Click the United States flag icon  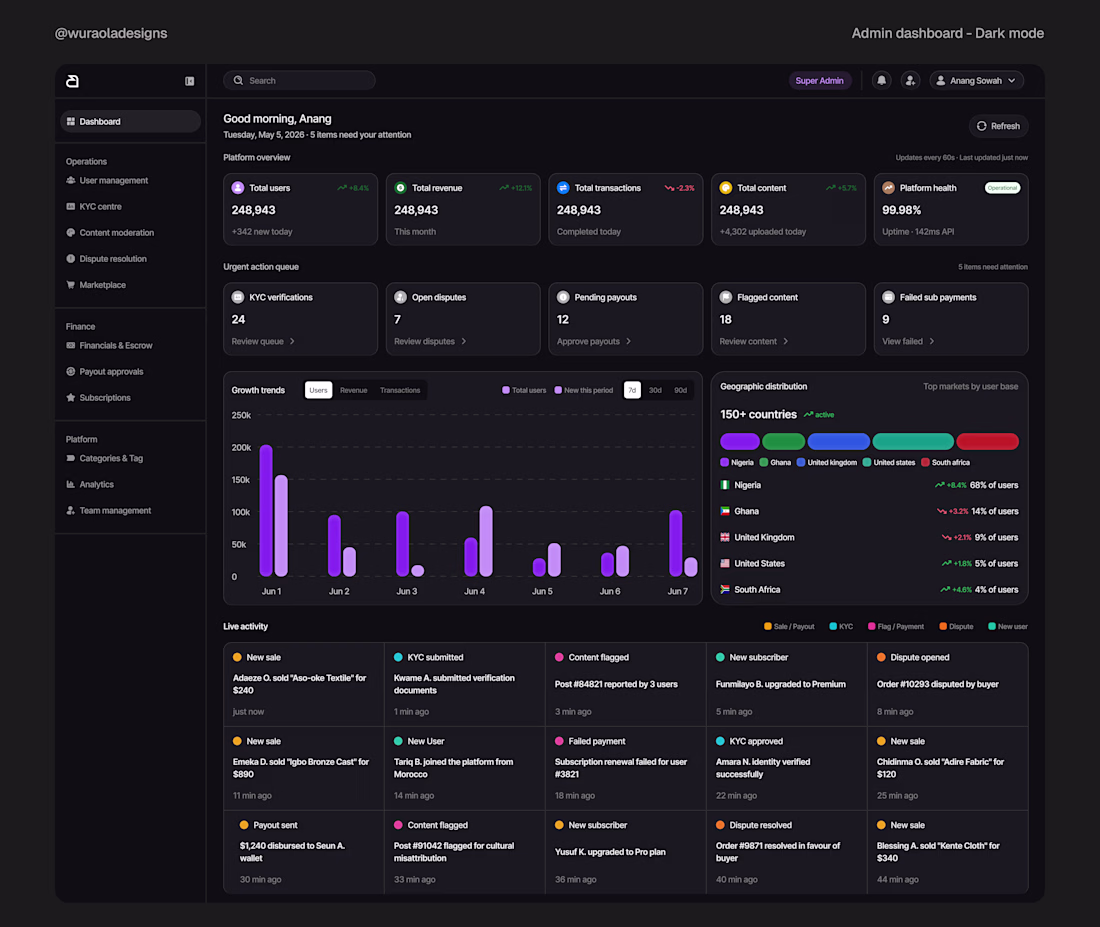pyautogui.click(x=725, y=563)
